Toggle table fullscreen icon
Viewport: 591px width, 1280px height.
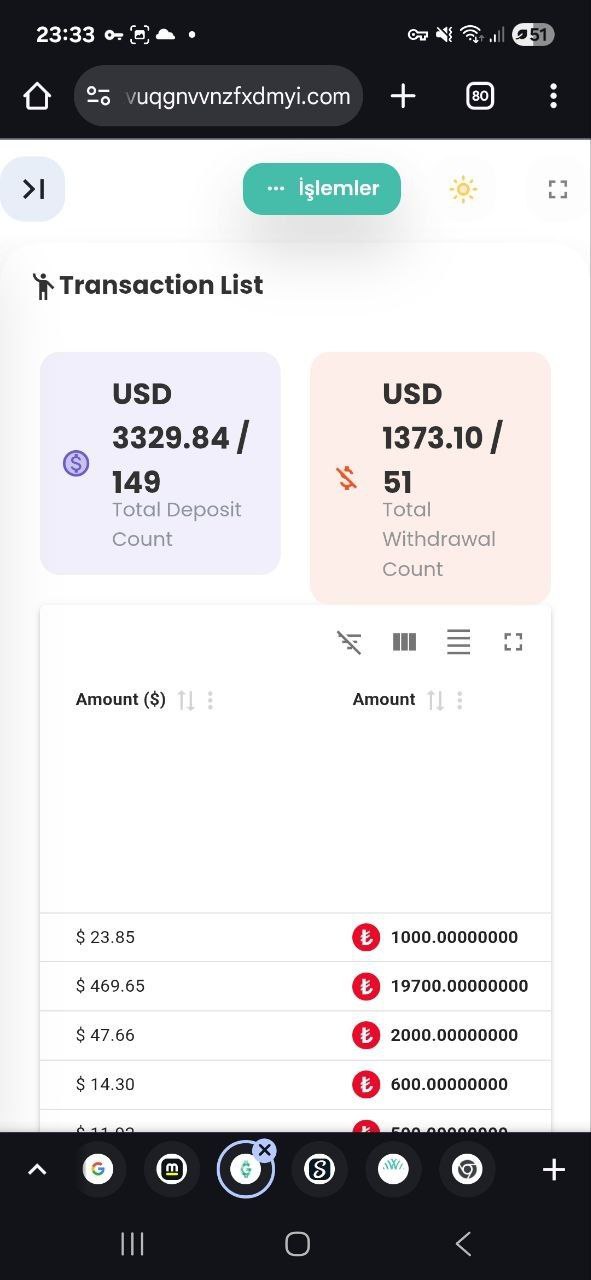click(x=513, y=642)
